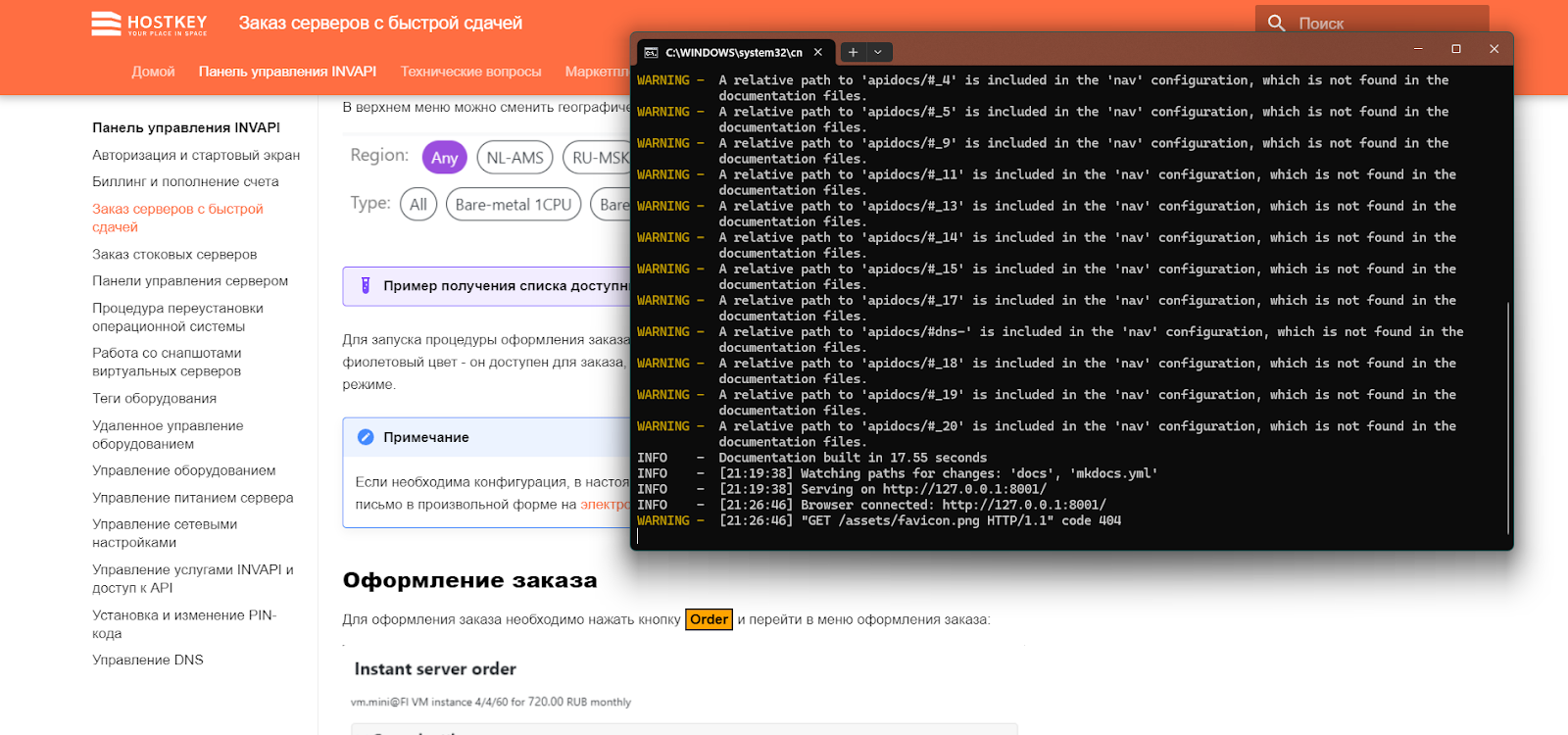Click the pencil icon next to Примечание
Viewport: 1568px width, 735px height.
click(366, 437)
